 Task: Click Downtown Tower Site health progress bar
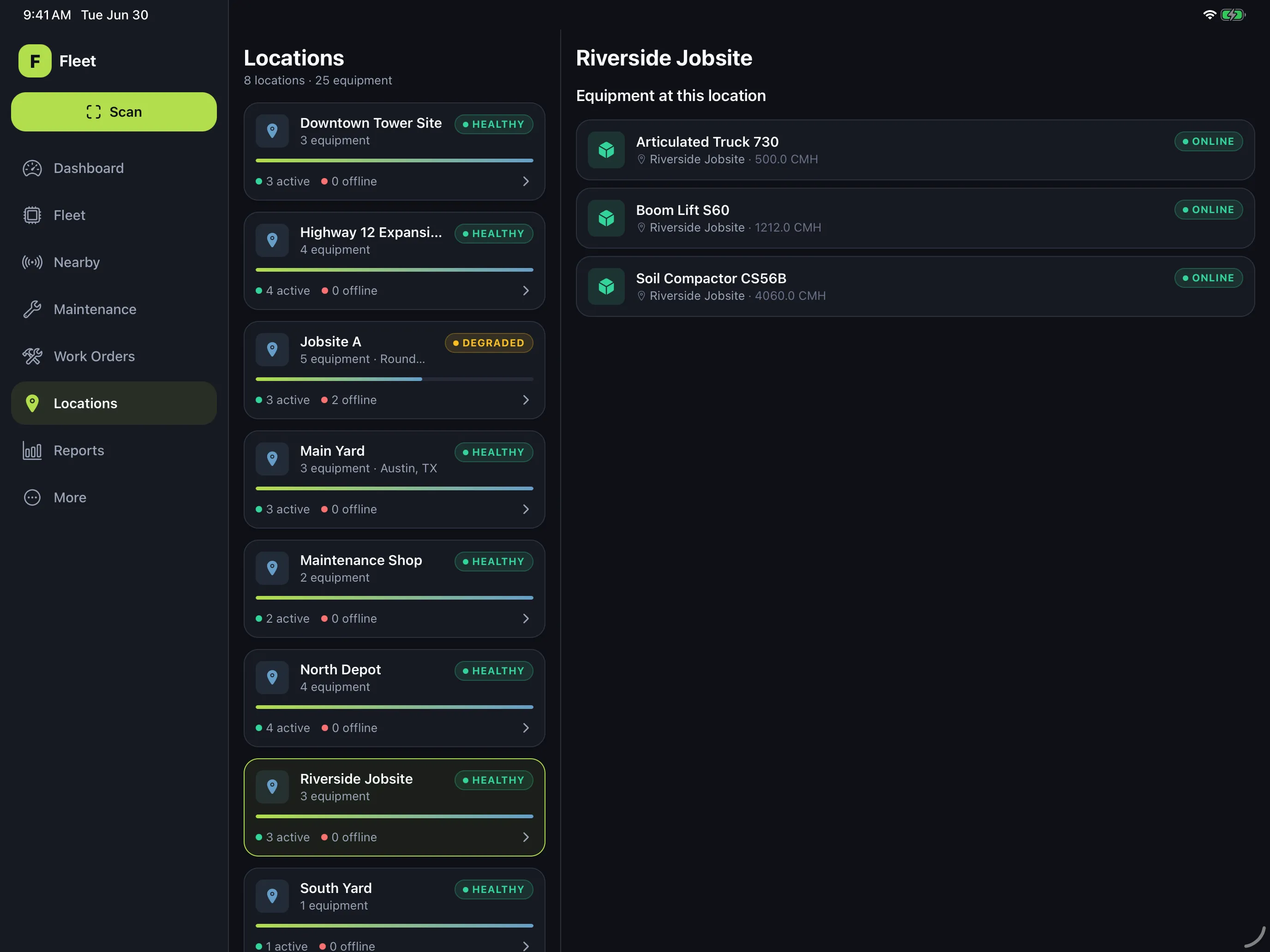395,161
